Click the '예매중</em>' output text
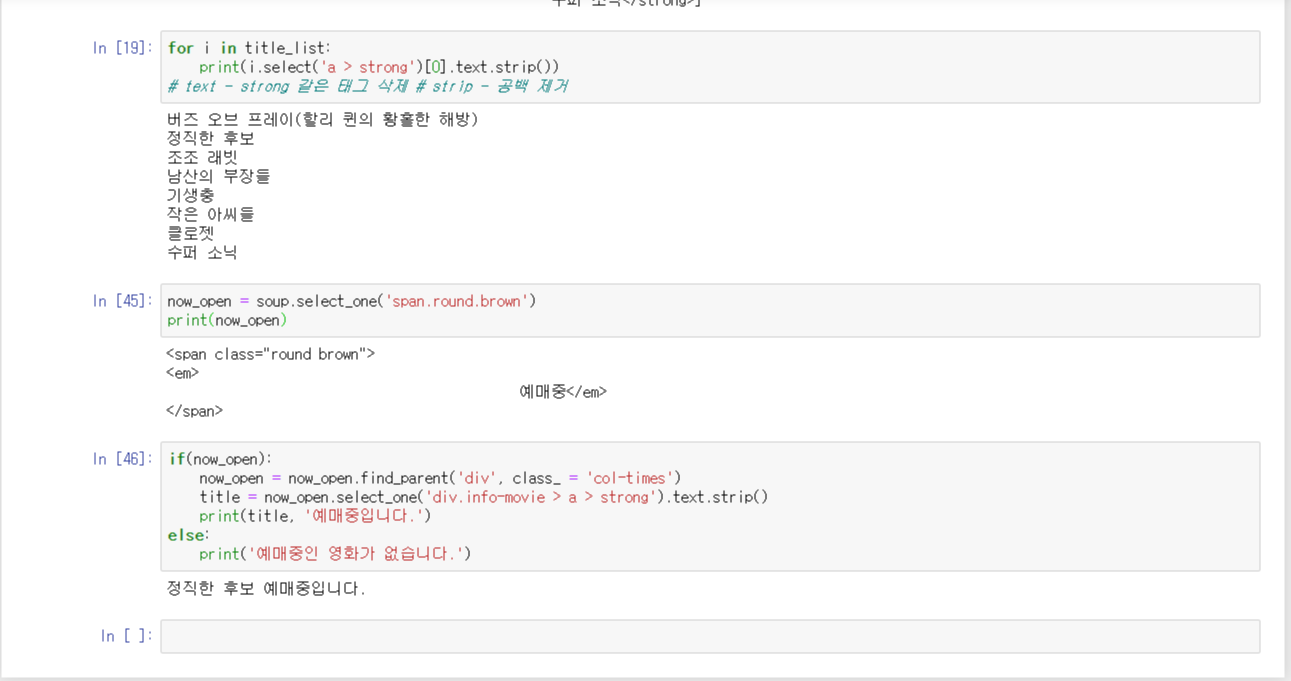The width and height of the screenshot is (1291, 681). click(x=563, y=392)
